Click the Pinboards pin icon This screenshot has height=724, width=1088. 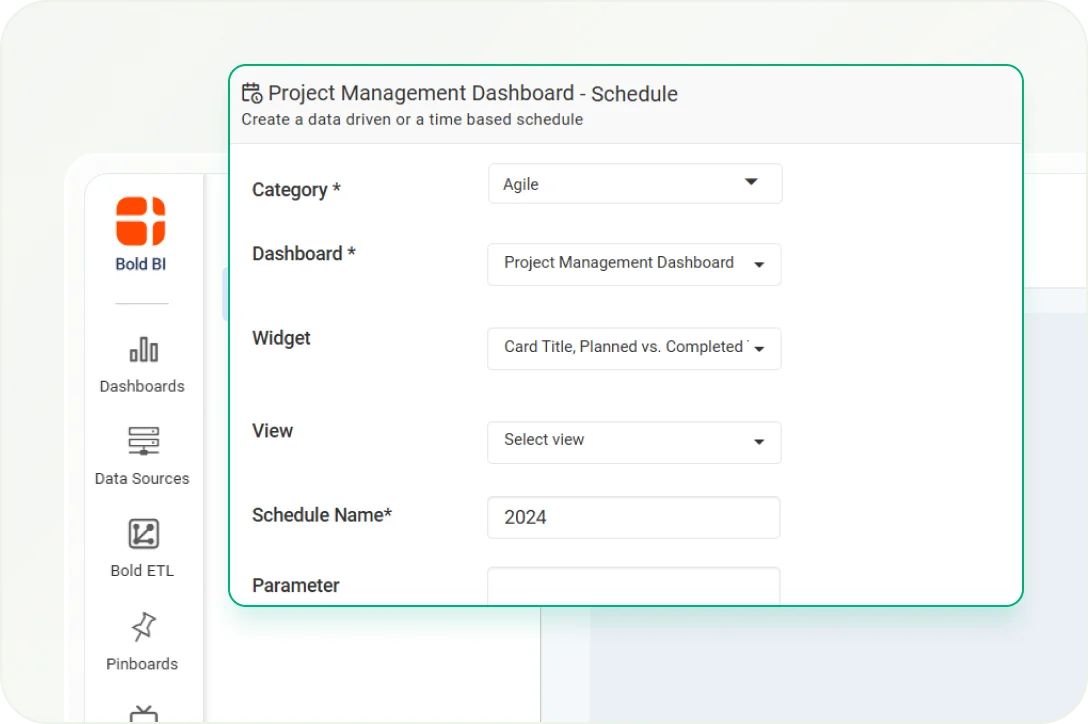tap(143, 627)
